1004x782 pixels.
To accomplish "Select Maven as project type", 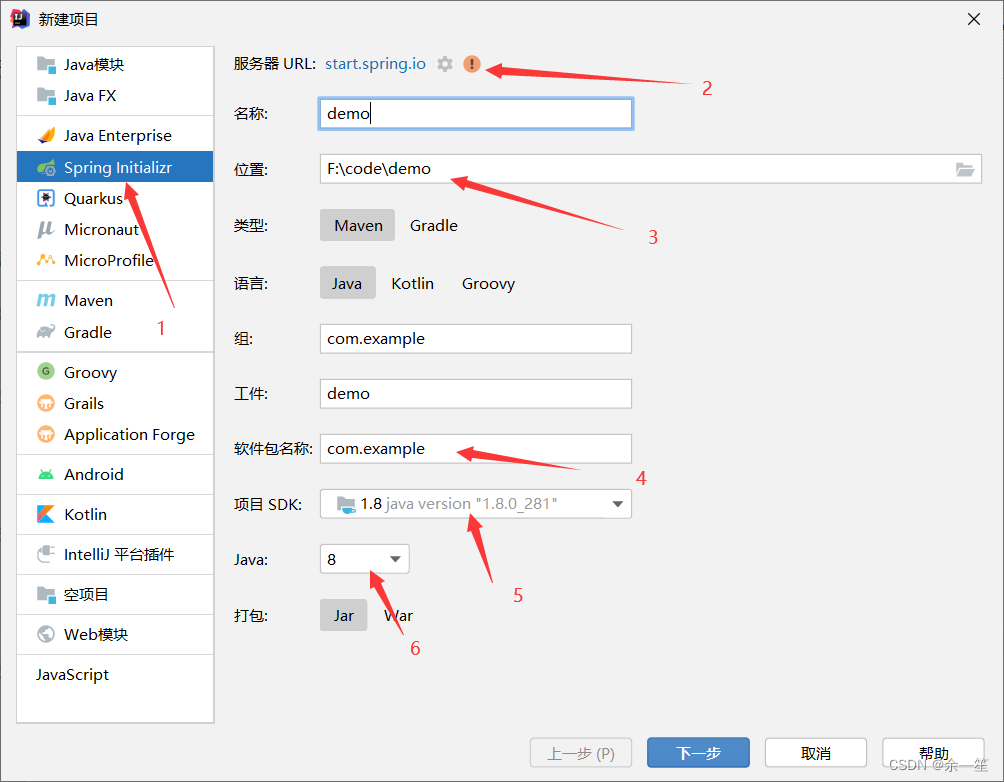I will (x=358, y=225).
